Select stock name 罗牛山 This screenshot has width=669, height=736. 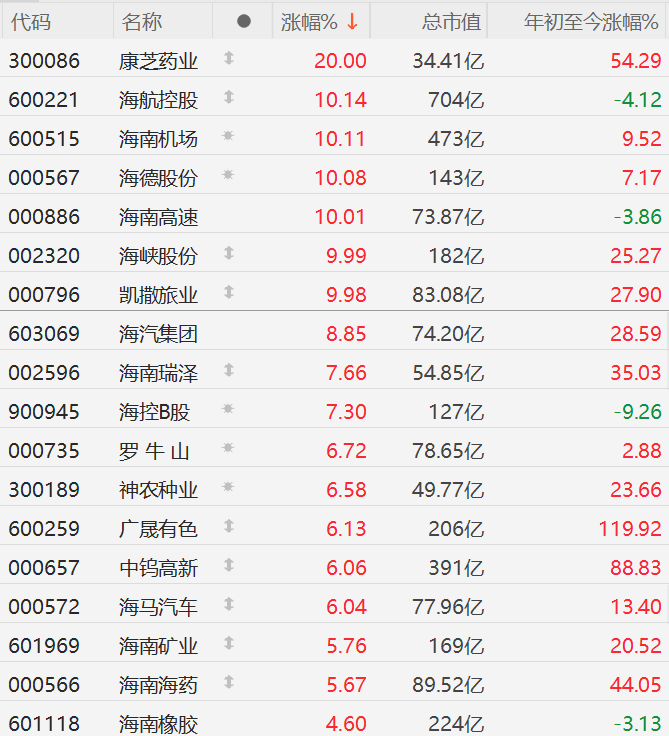pos(154,451)
